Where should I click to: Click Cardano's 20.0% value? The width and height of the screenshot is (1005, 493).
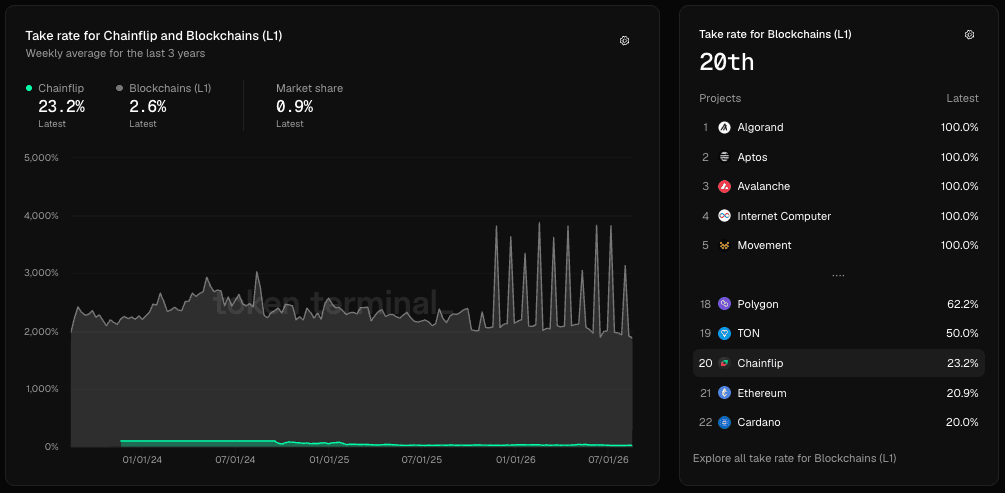click(x=962, y=422)
